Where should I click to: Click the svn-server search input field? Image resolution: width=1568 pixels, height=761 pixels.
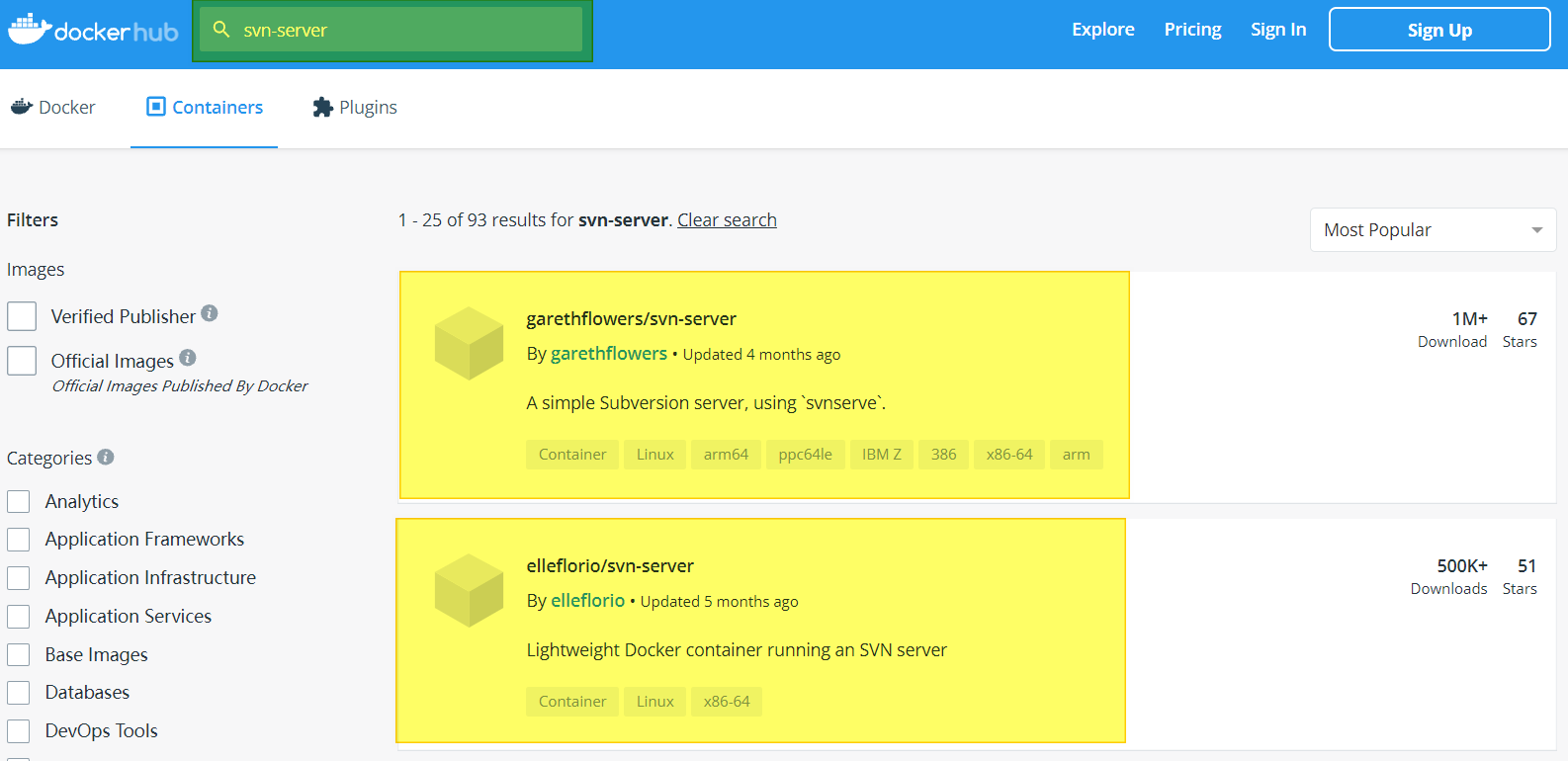[391, 30]
